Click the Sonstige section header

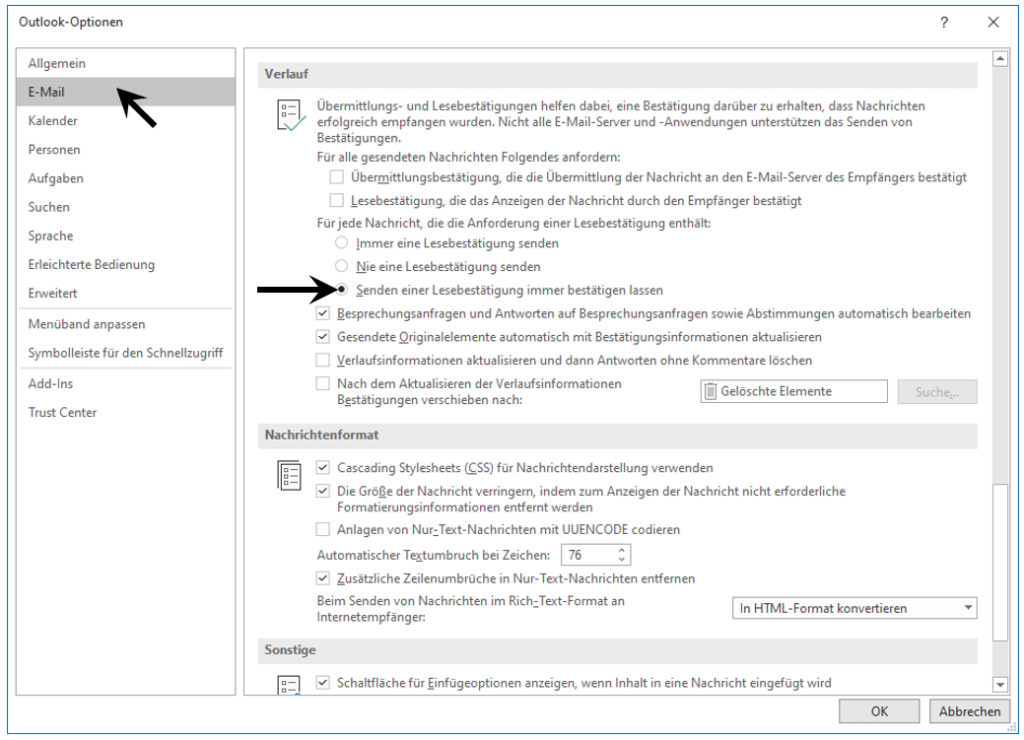618,650
